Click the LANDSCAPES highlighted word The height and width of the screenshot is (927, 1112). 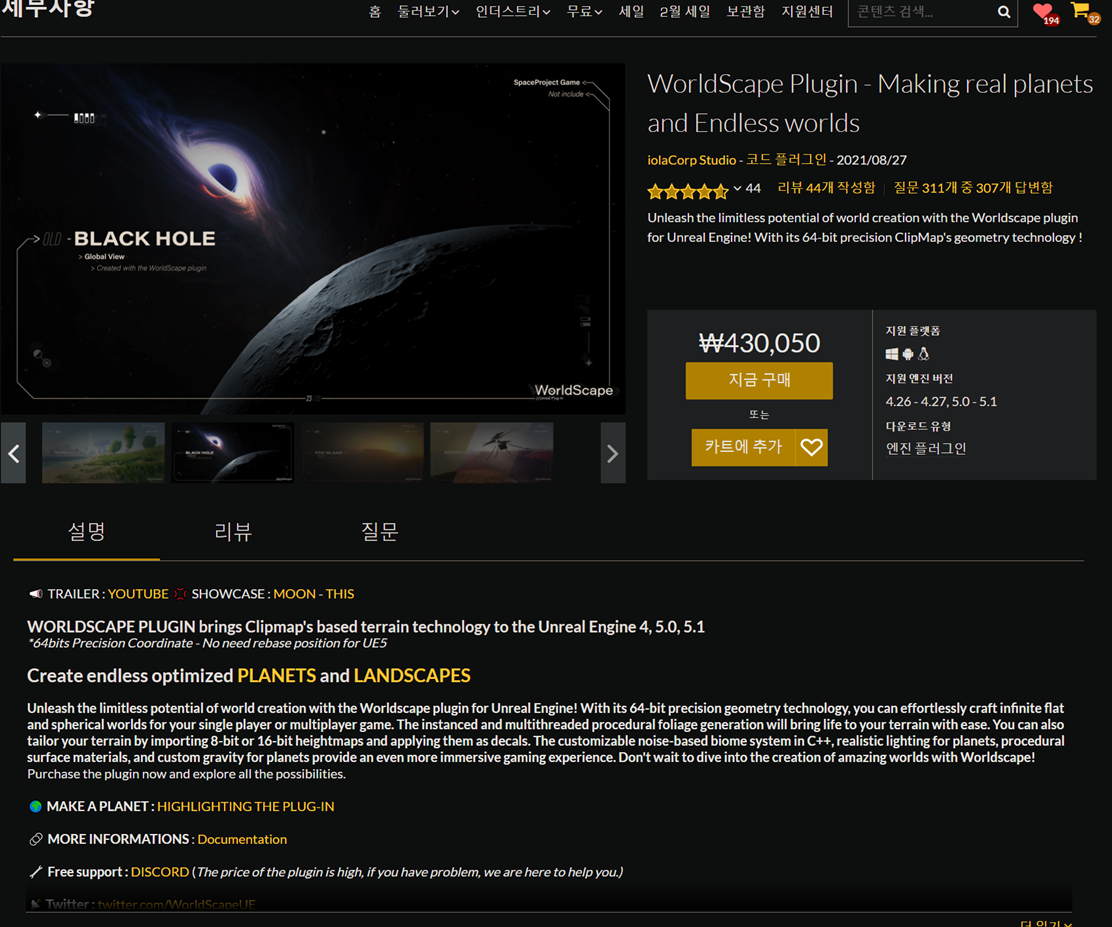(x=412, y=676)
